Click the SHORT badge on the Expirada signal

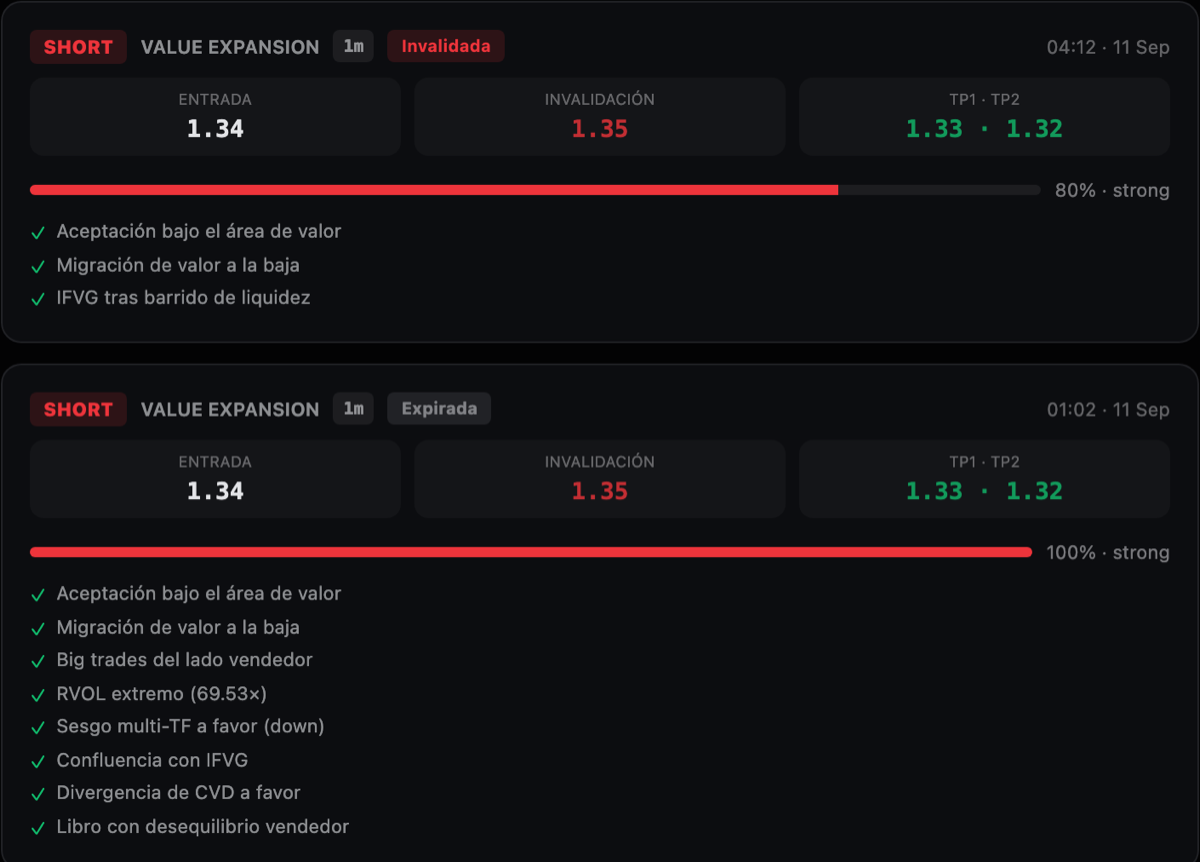click(78, 409)
